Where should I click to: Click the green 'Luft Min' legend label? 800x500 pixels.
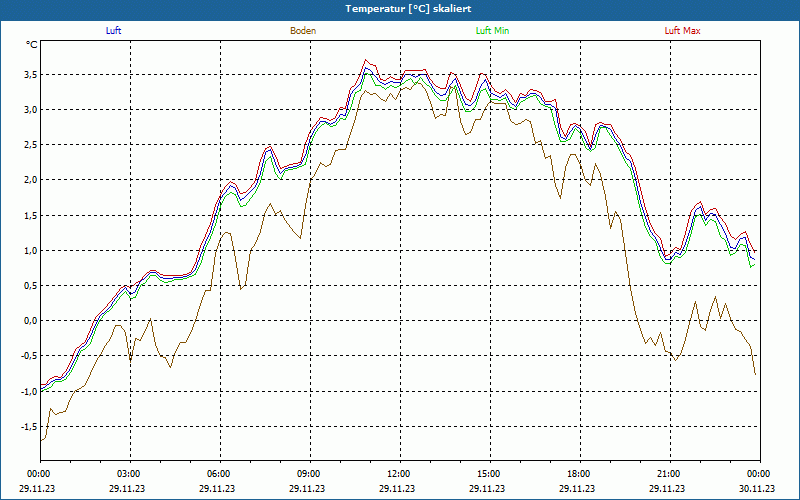(x=492, y=31)
